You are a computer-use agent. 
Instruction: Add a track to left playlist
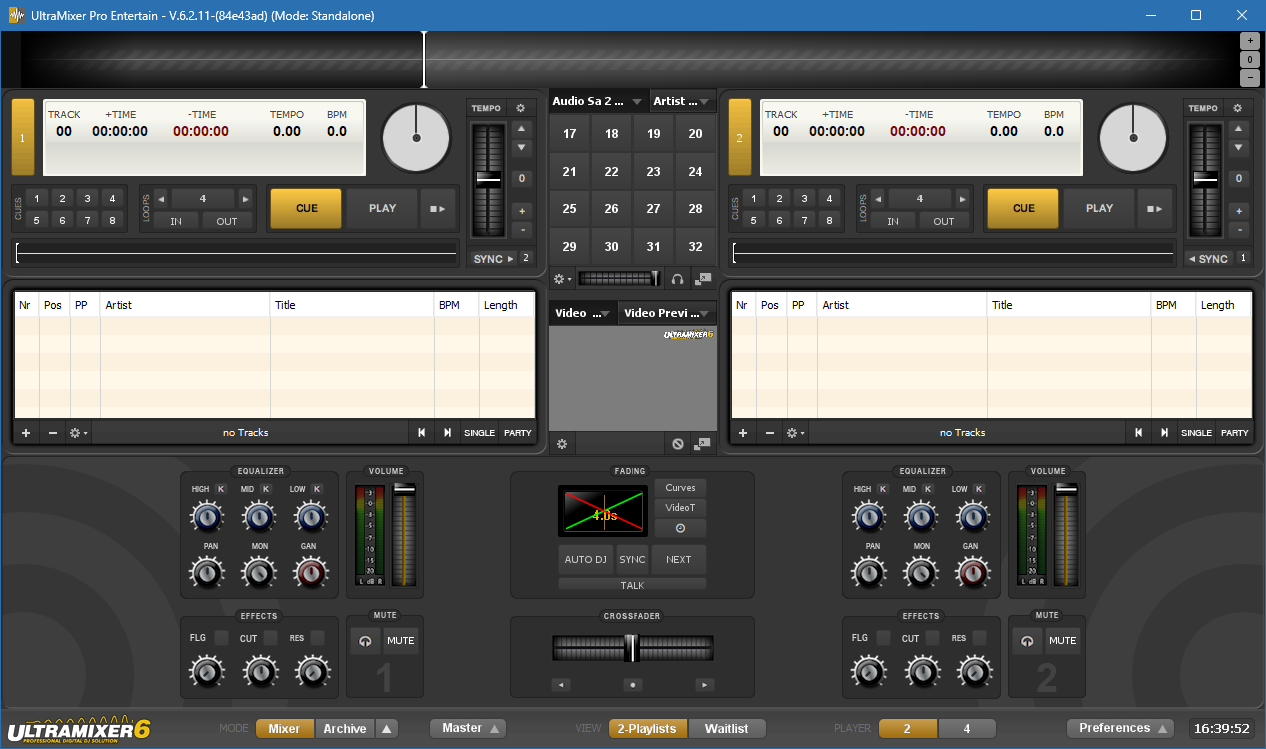[x=26, y=433]
